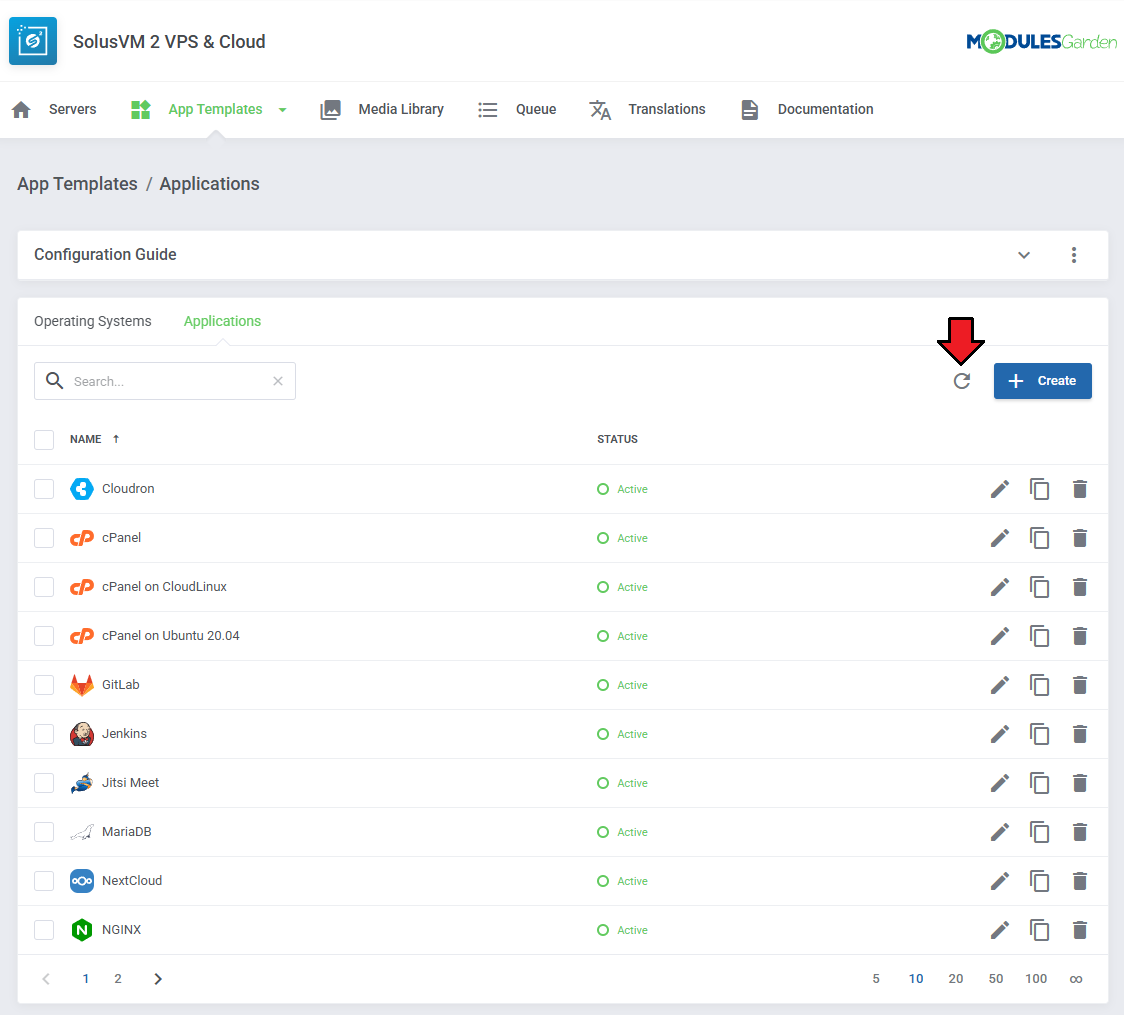Select the Jitsi Meet row checkbox
1124x1015 pixels.
click(x=44, y=783)
